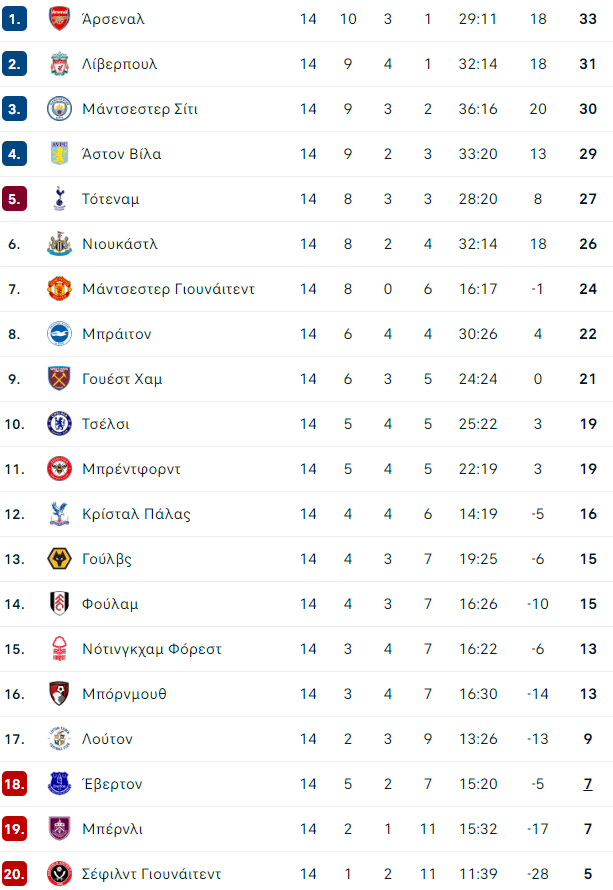Click the Brighton seagull crest
The width and height of the screenshot is (613, 890).
click(59, 334)
